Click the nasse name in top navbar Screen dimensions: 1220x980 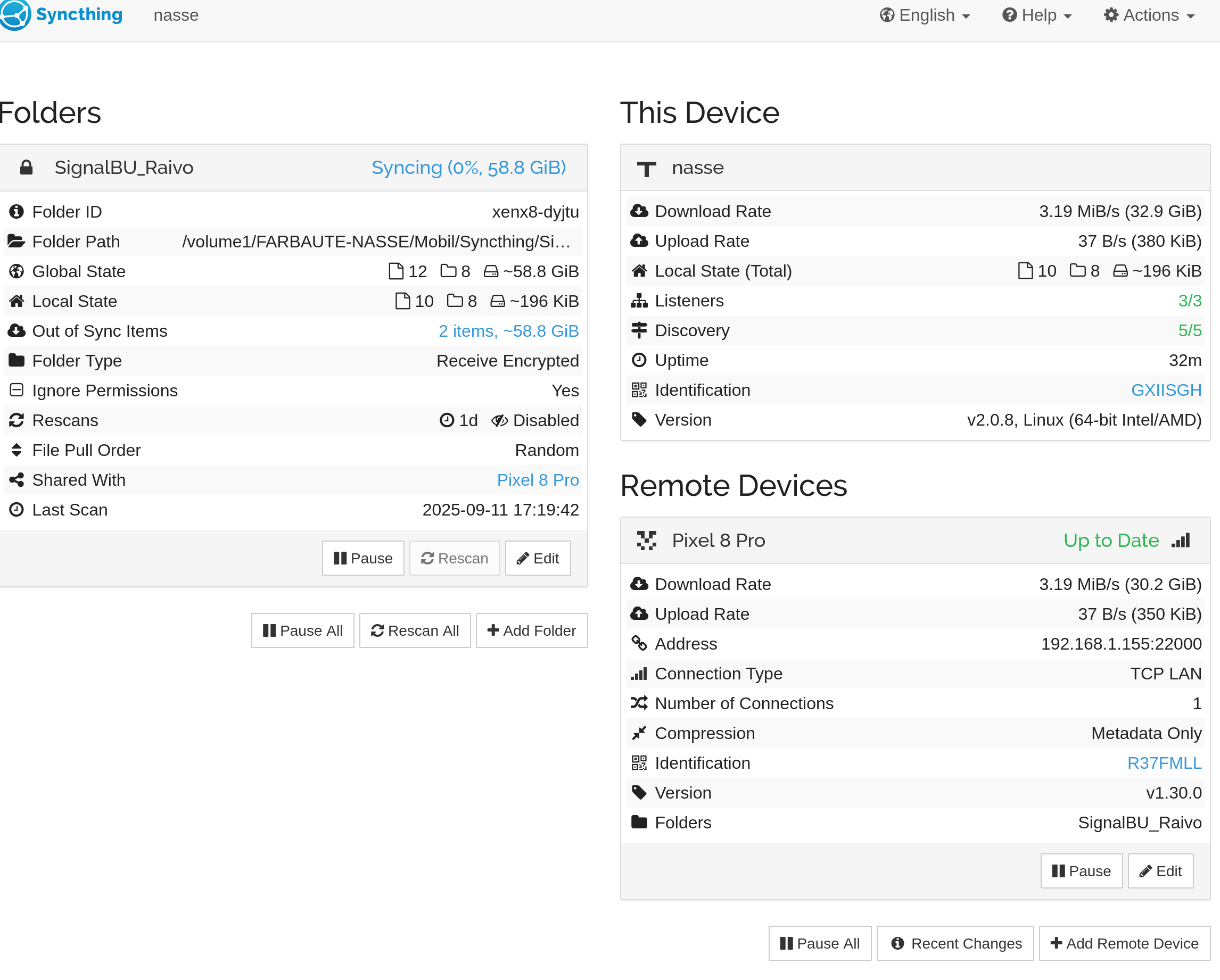[x=176, y=15]
